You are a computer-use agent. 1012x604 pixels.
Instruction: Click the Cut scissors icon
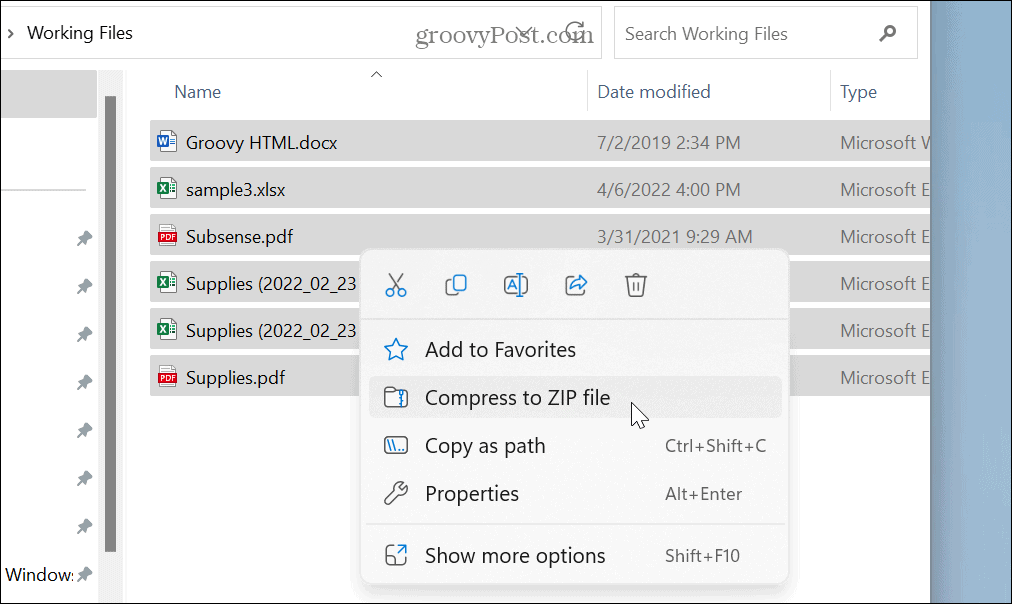click(x=396, y=285)
